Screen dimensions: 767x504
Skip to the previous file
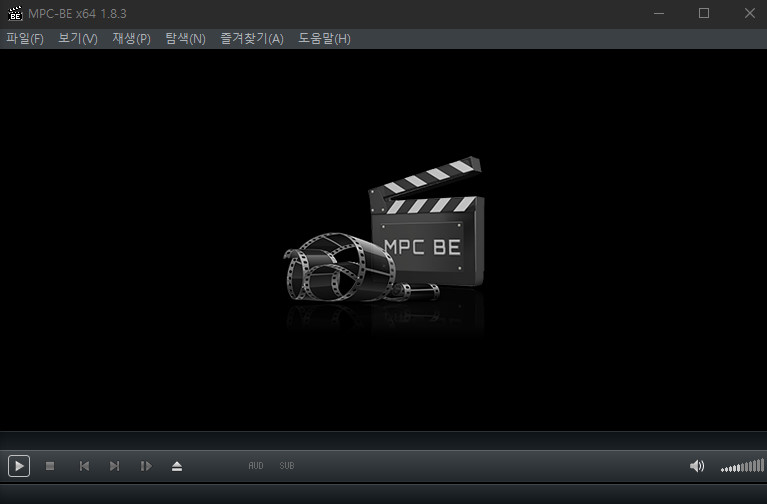point(84,466)
